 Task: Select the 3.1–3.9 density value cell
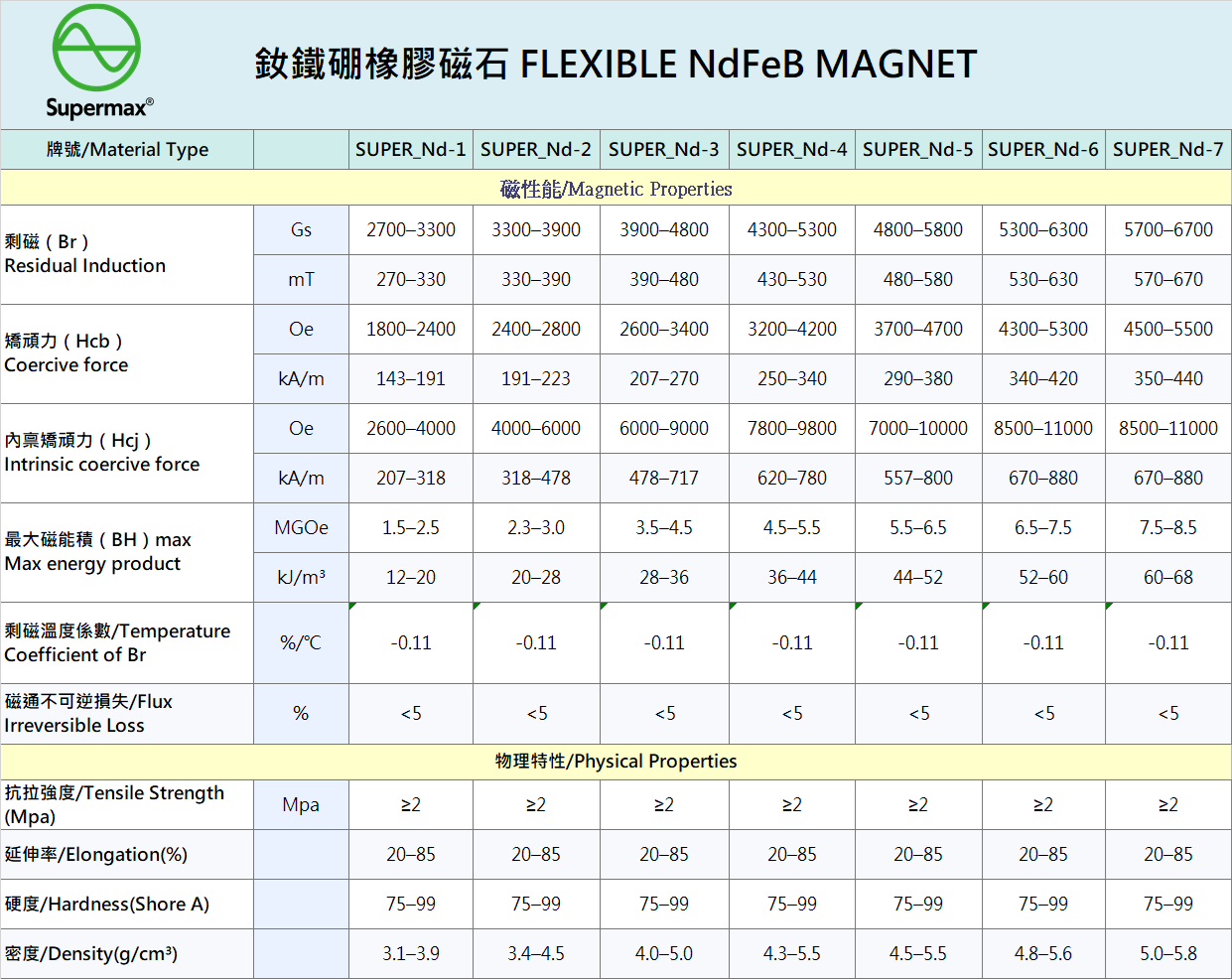(x=410, y=954)
